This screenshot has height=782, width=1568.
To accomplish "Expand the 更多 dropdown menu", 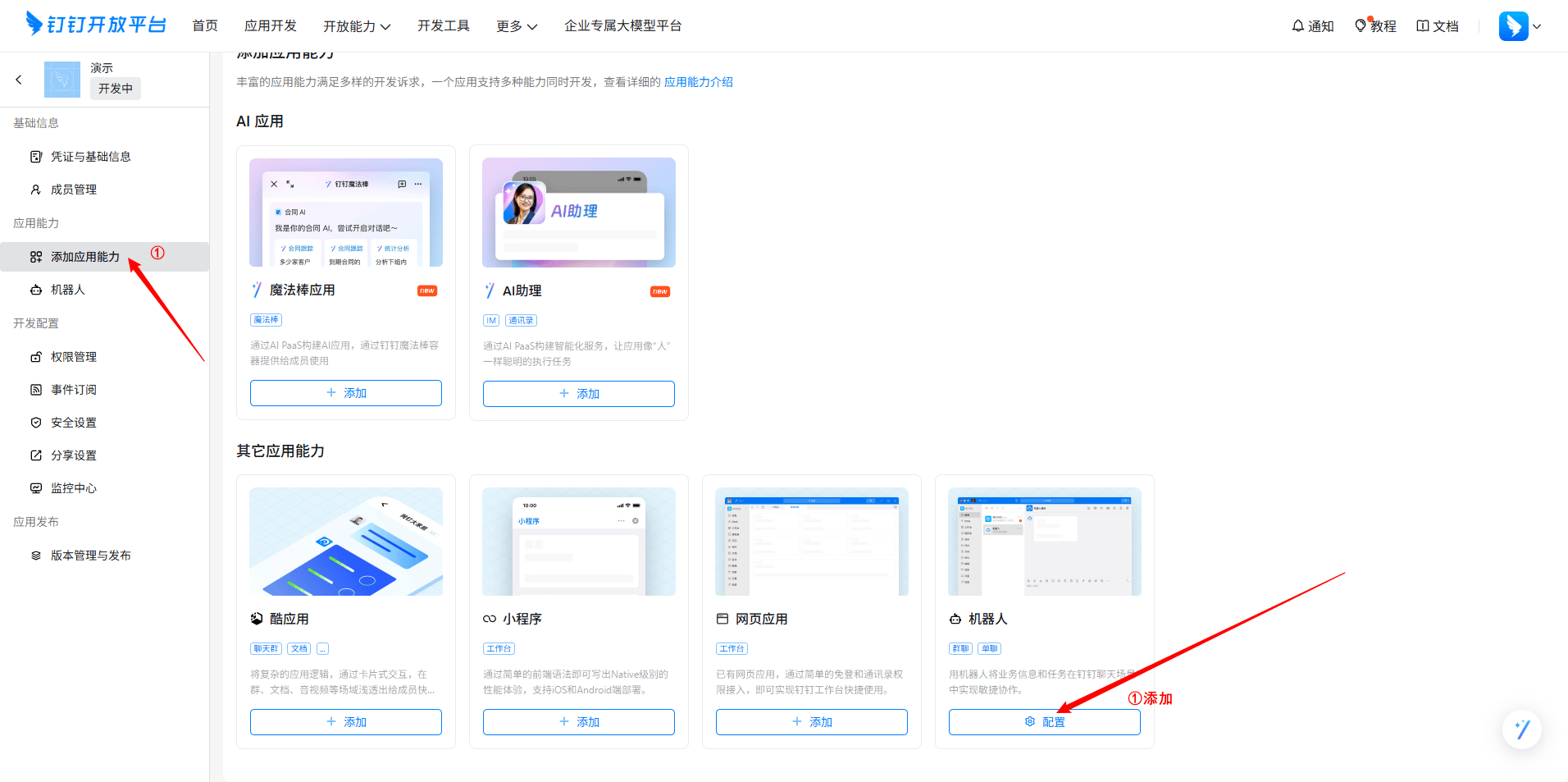I will point(517,26).
